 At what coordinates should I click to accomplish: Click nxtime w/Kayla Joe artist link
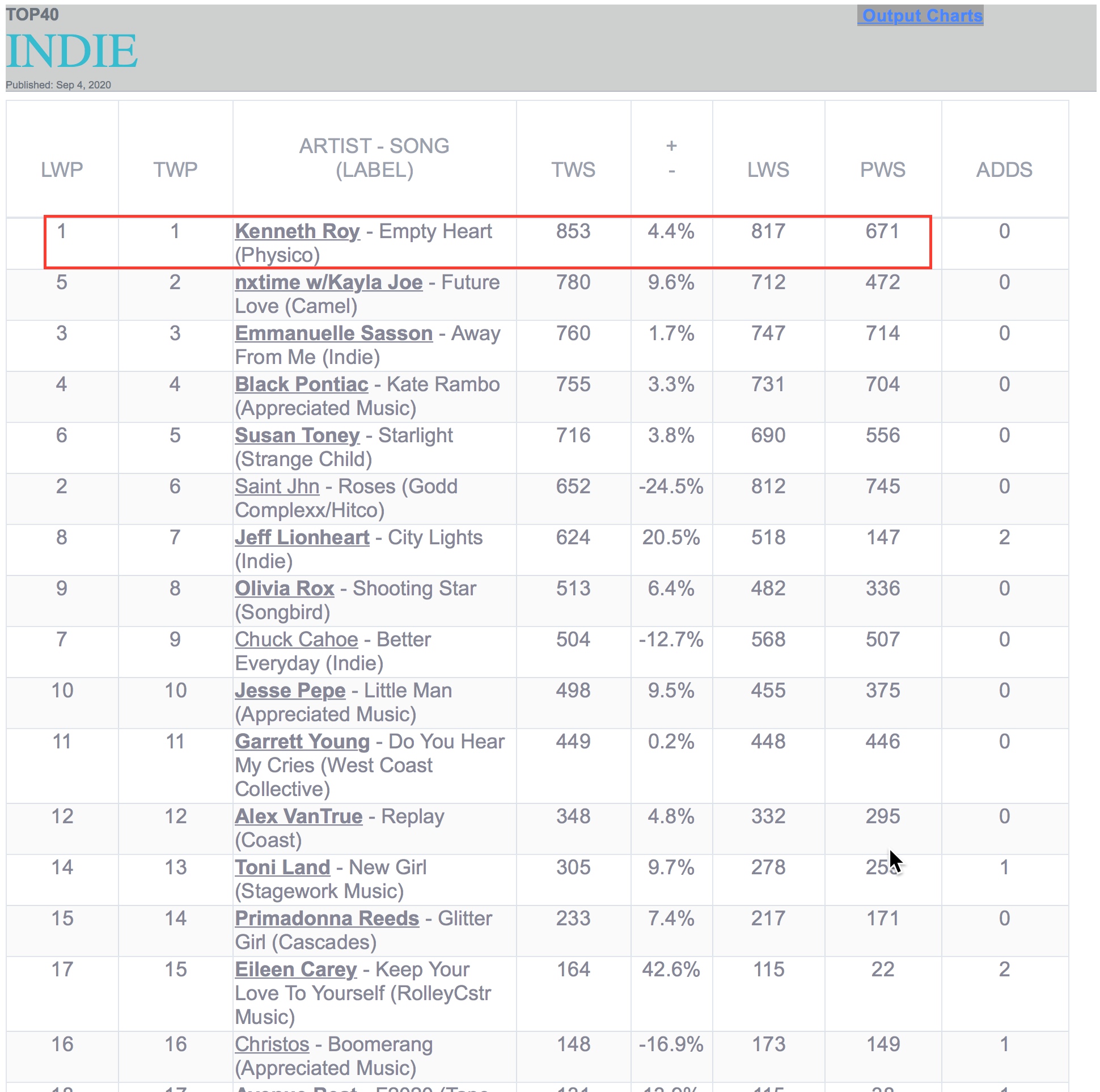click(x=328, y=282)
